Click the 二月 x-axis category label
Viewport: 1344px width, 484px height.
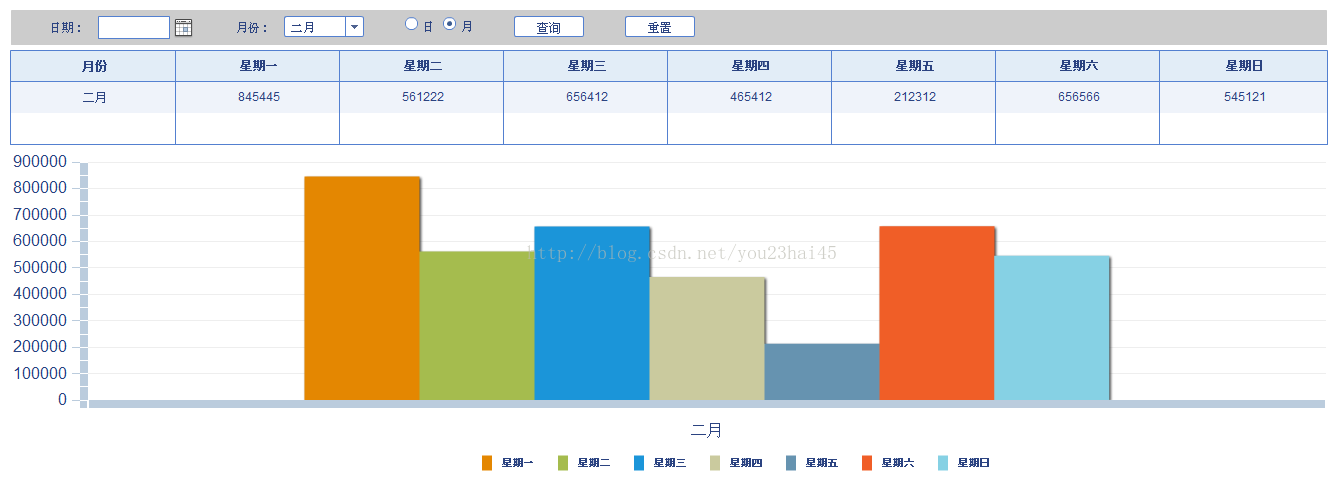click(706, 430)
